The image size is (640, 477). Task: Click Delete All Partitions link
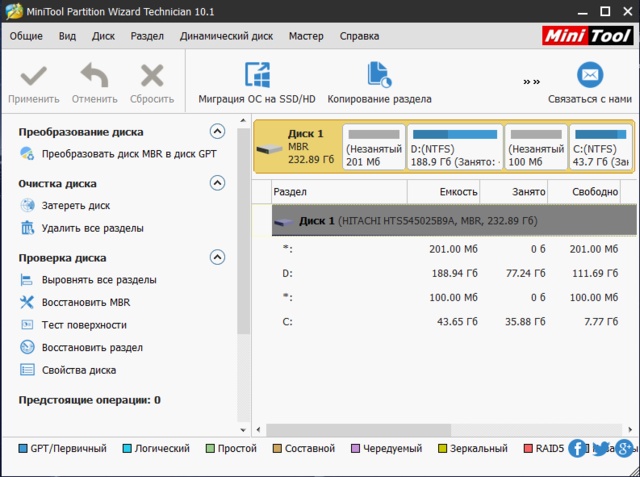tap(92, 228)
